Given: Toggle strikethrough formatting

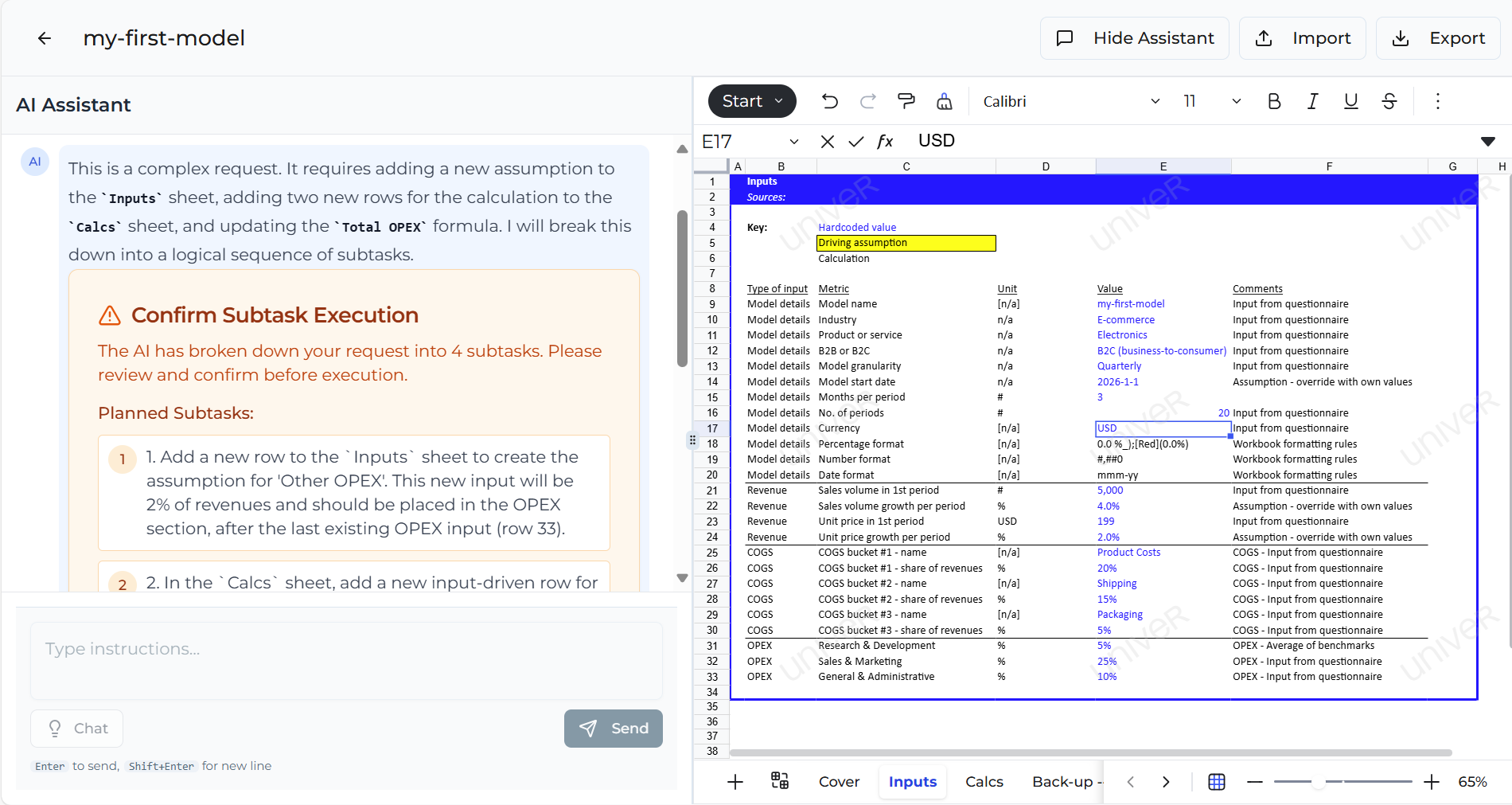Looking at the screenshot, I should 1389,101.
